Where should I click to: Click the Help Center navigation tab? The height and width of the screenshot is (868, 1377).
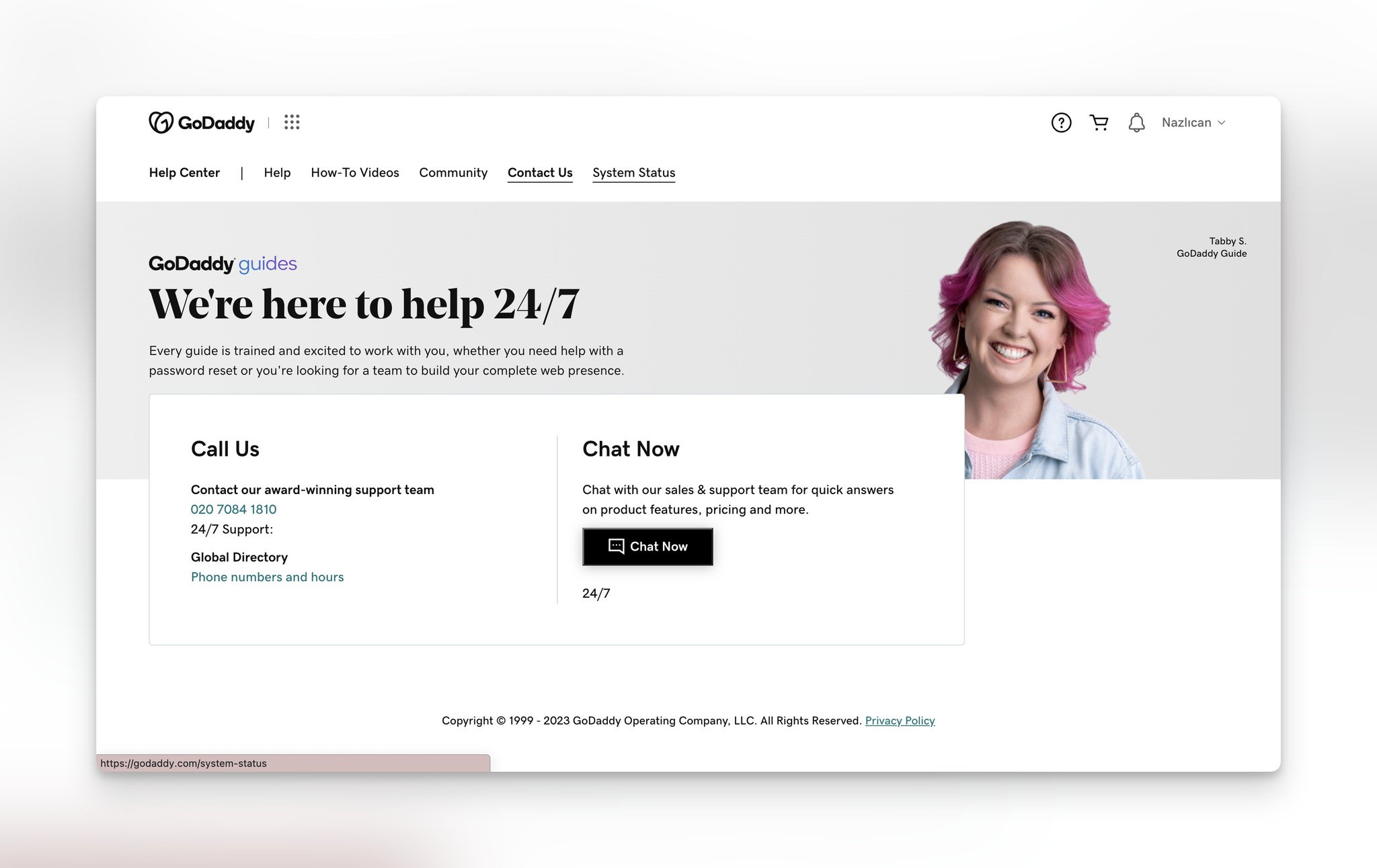(x=184, y=172)
